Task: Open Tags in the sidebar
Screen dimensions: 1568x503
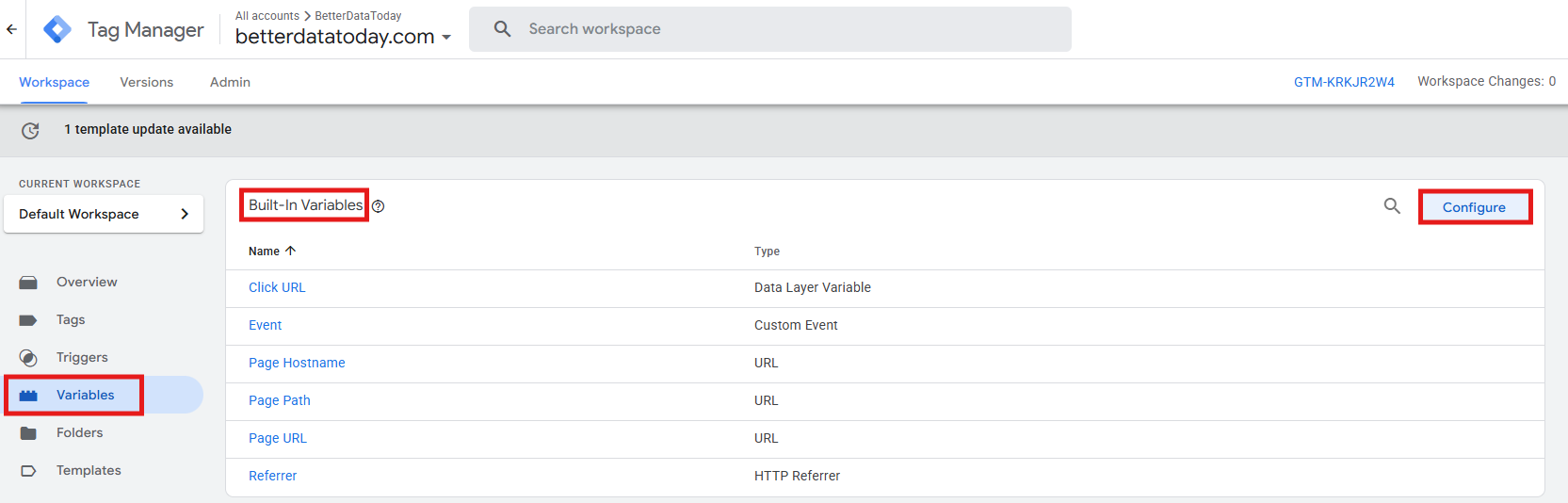Action: coord(71,319)
